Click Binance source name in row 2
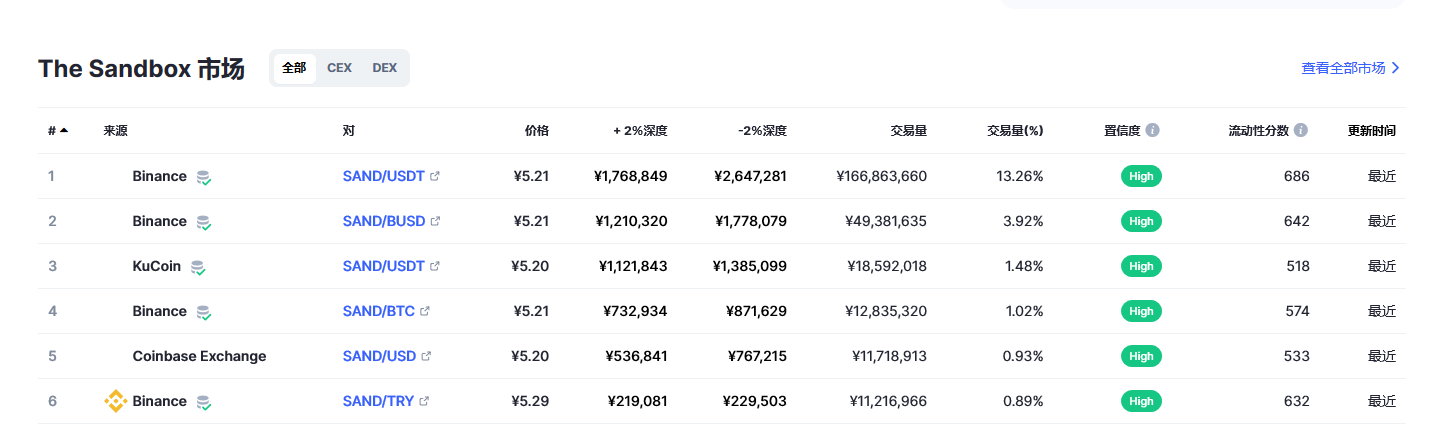 pos(160,221)
